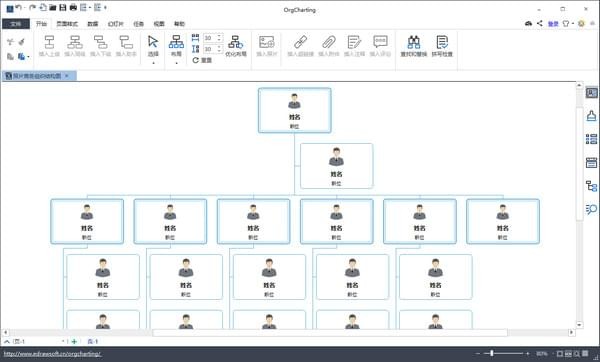Viewport: 600px width, 362px height.
Task: Open the edrawsoft orgcharting website link
Action: pyautogui.click(x=52, y=354)
